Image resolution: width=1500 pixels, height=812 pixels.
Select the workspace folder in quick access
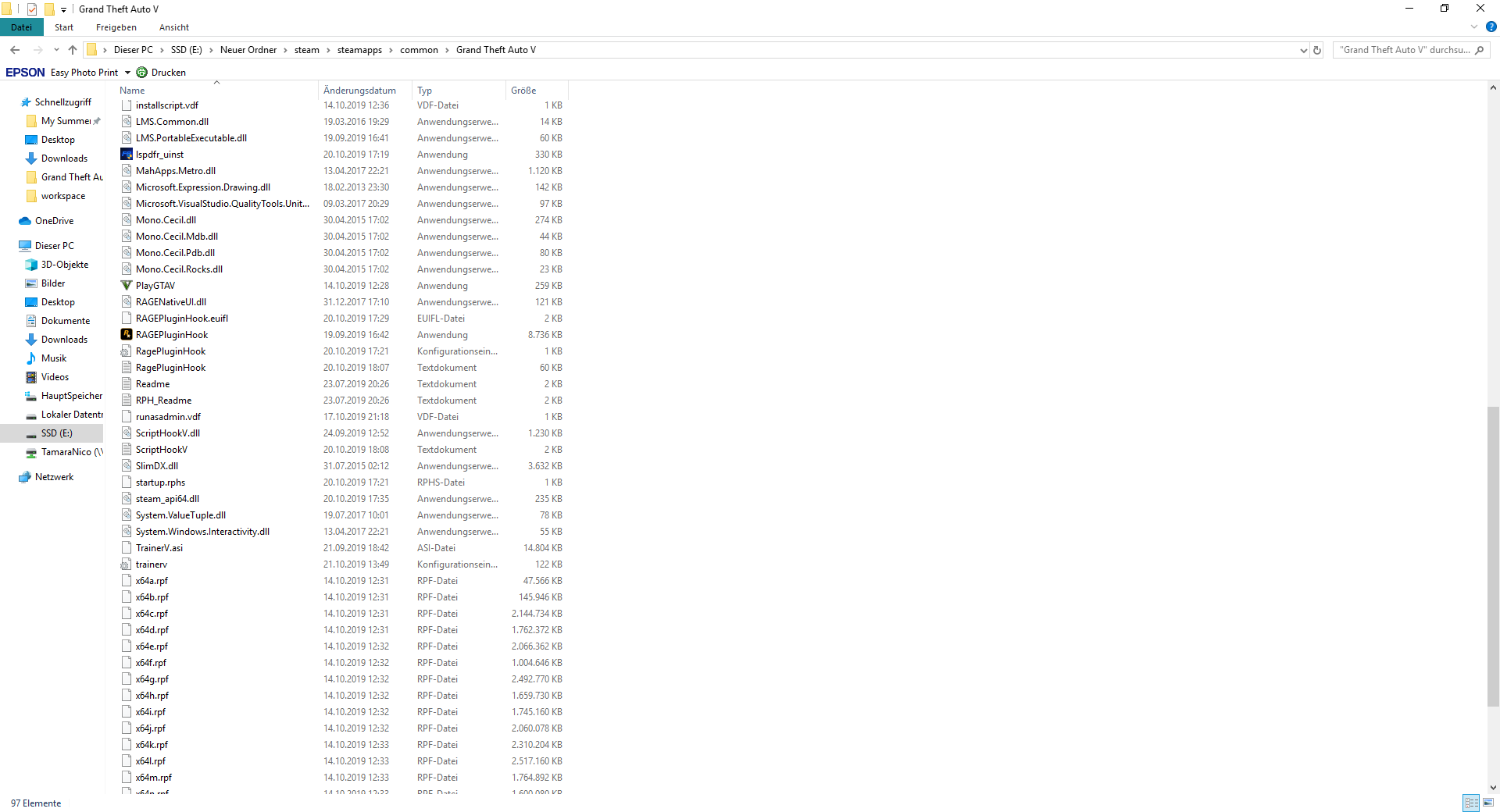63,196
